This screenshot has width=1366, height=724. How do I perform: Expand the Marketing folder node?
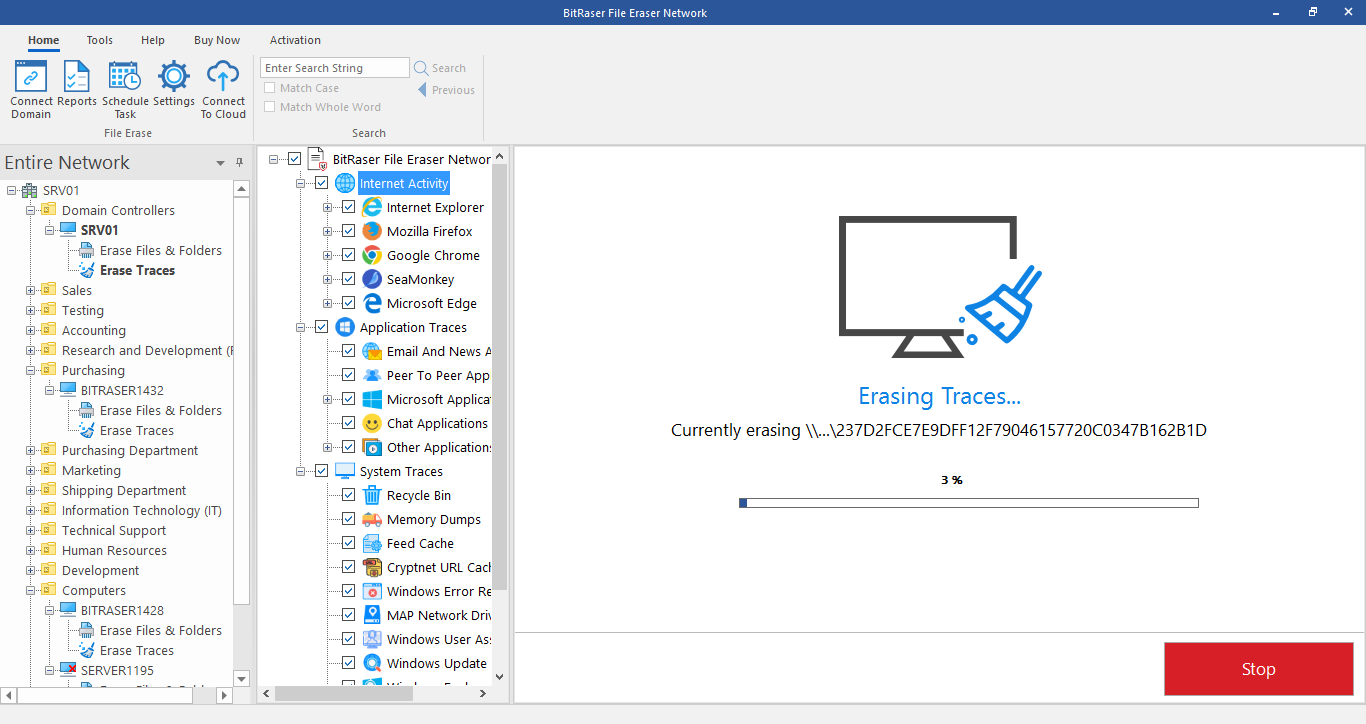click(30, 470)
